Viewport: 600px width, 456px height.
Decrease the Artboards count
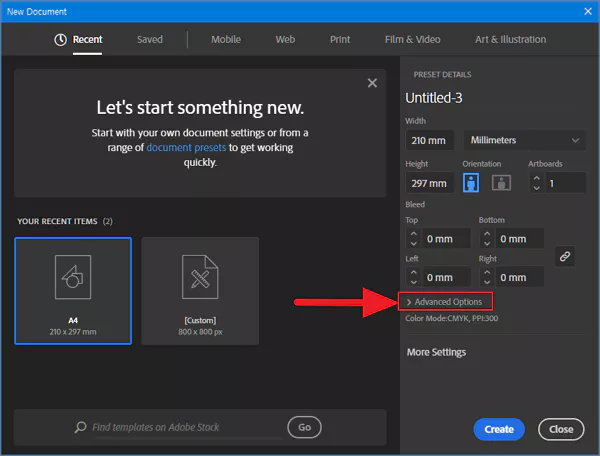pyautogui.click(x=536, y=188)
